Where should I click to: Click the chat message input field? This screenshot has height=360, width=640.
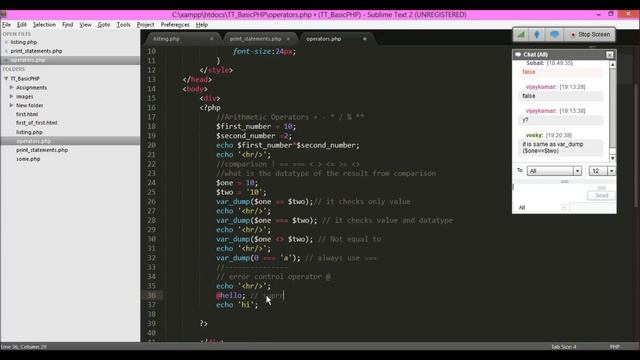pyautogui.click(x=549, y=192)
